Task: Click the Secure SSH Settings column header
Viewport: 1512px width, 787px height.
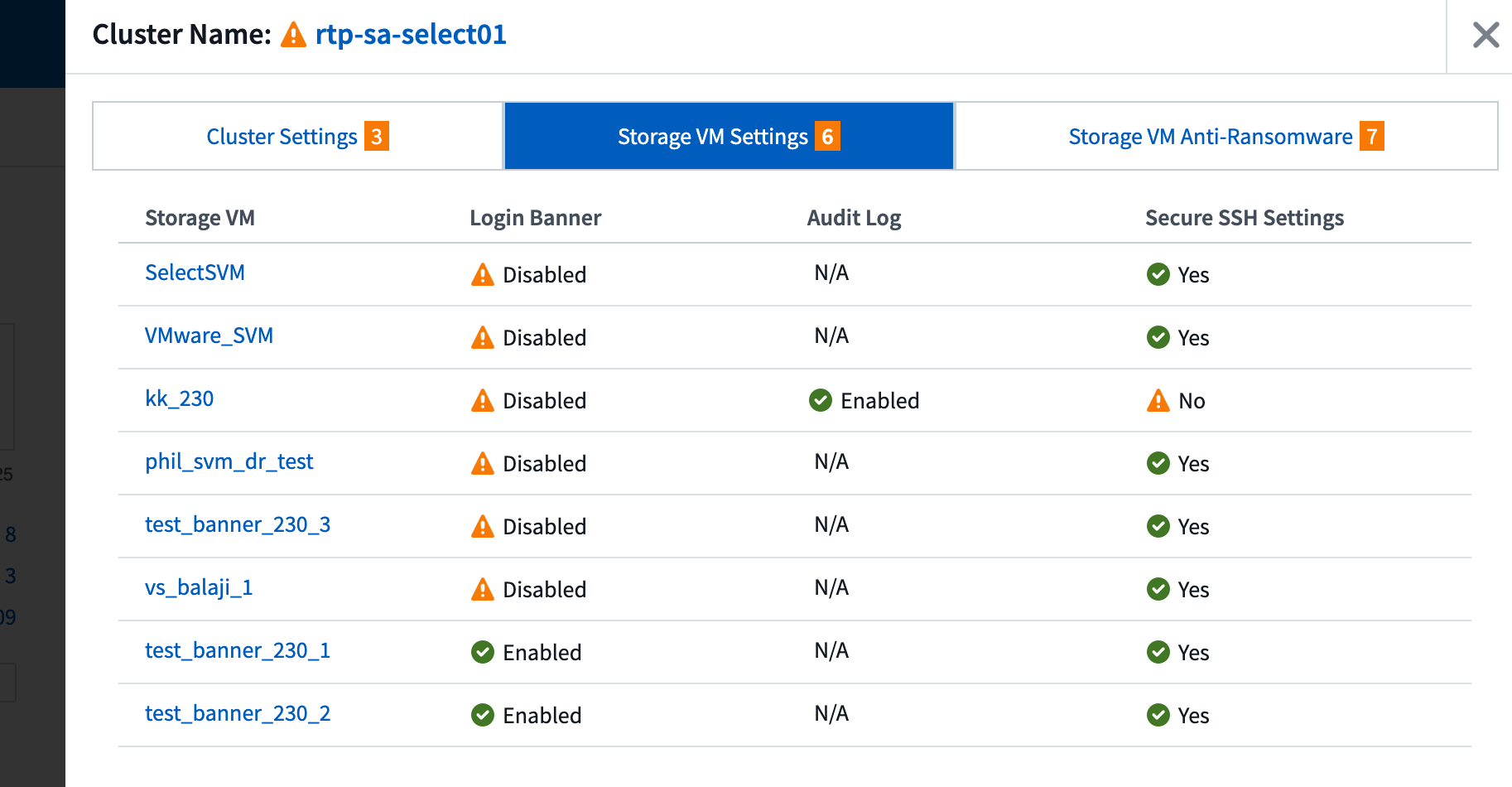Action: (x=1244, y=218)
